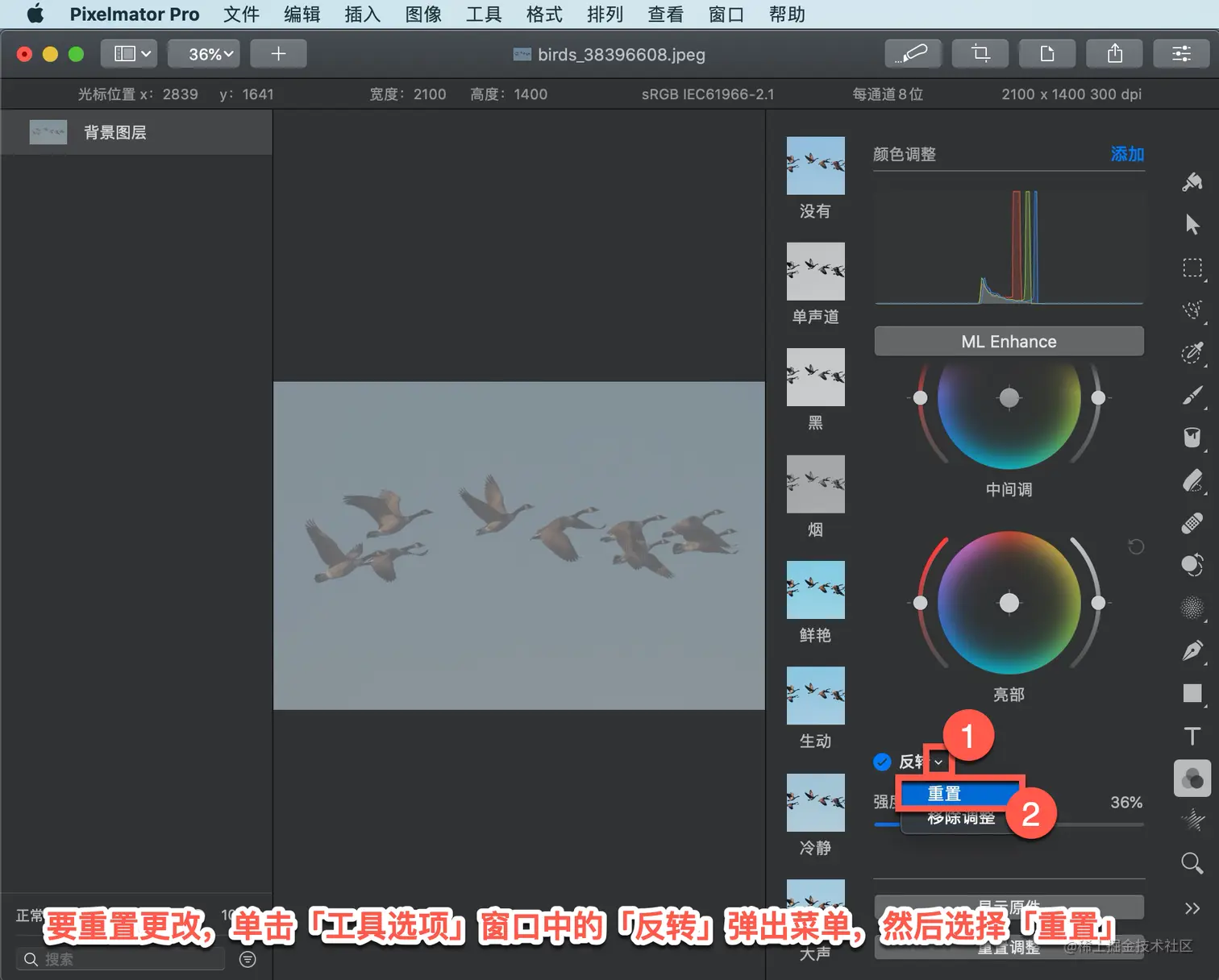Click the 重置调整 button
This screenshot has width=1219, height=980.
[x=1009, y=948]
